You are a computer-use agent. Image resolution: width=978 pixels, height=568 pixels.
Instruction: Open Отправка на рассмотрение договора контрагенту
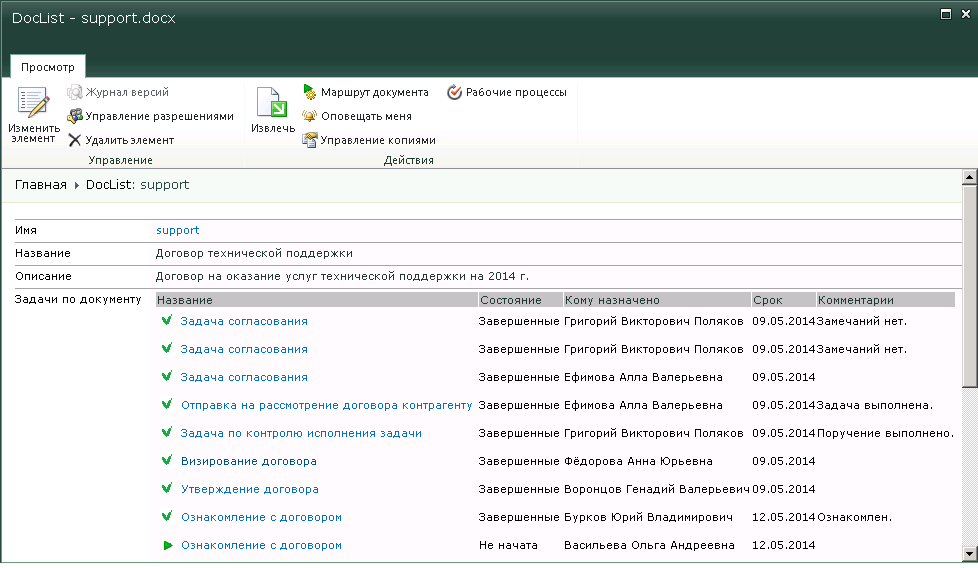[x=326, y=405]
